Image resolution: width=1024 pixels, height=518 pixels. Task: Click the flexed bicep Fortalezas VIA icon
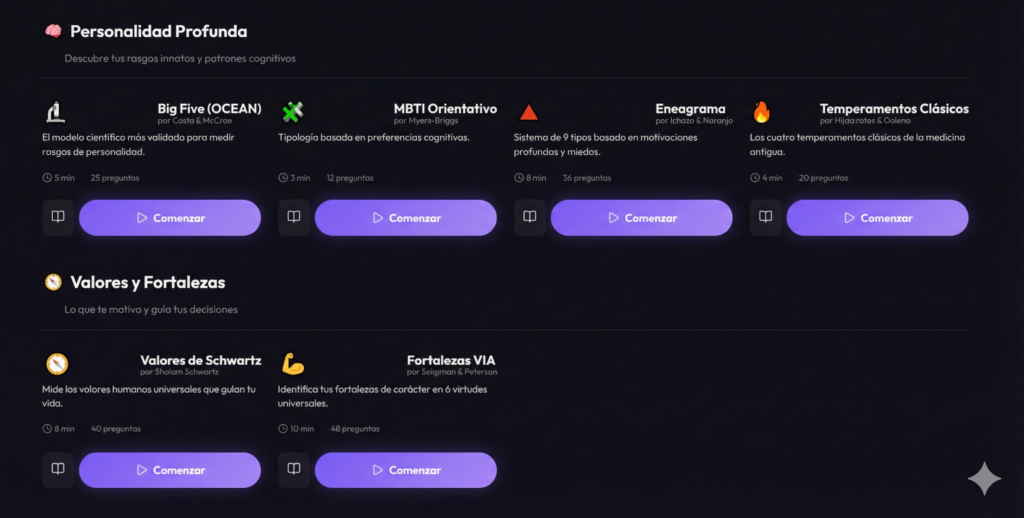292,363
